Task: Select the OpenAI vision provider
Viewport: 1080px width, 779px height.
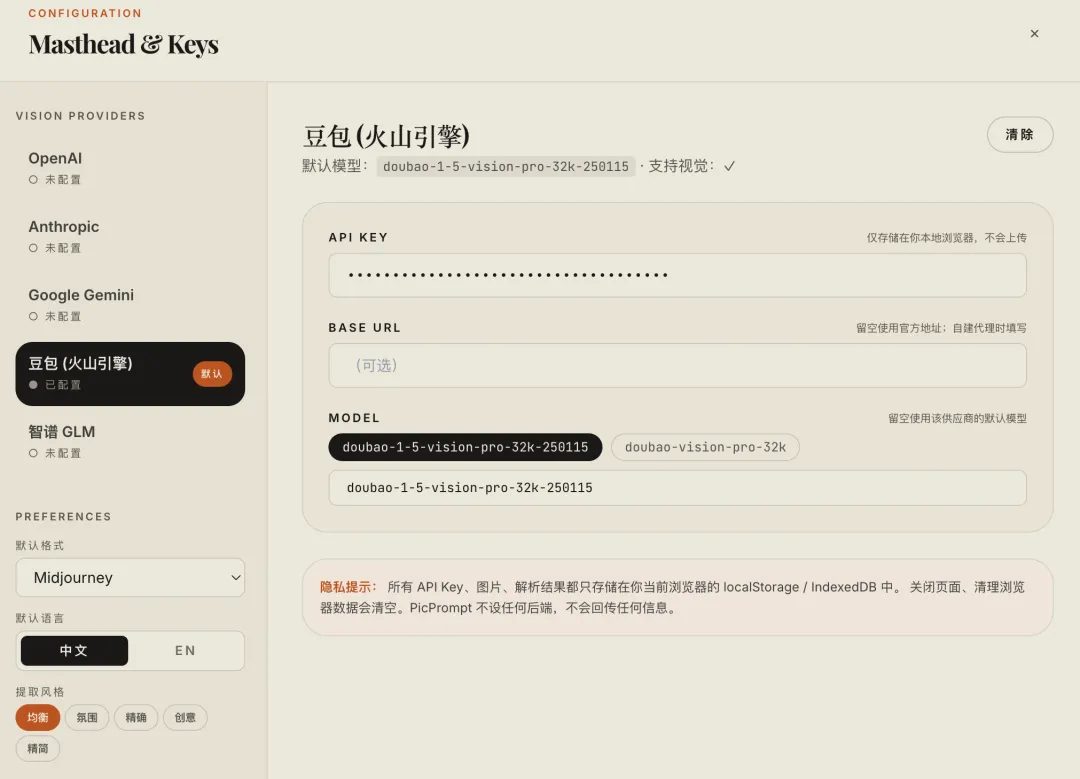Action: click(x=130, y=169)
